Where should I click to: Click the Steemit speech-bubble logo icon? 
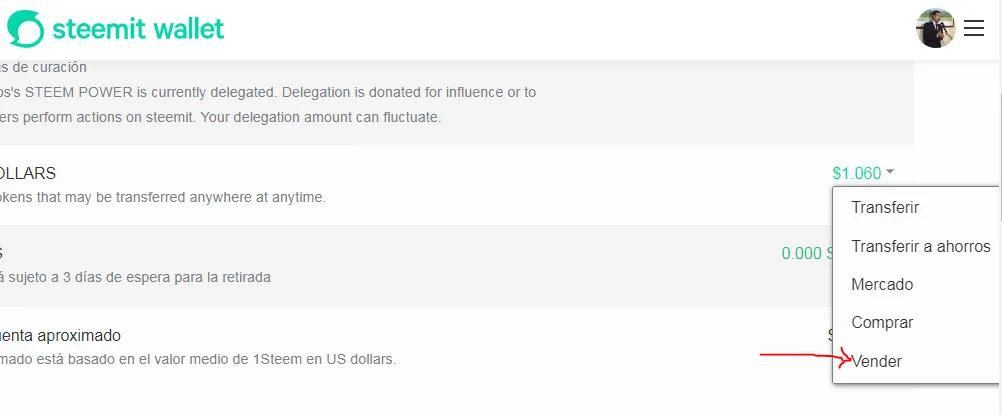point(25,28)
